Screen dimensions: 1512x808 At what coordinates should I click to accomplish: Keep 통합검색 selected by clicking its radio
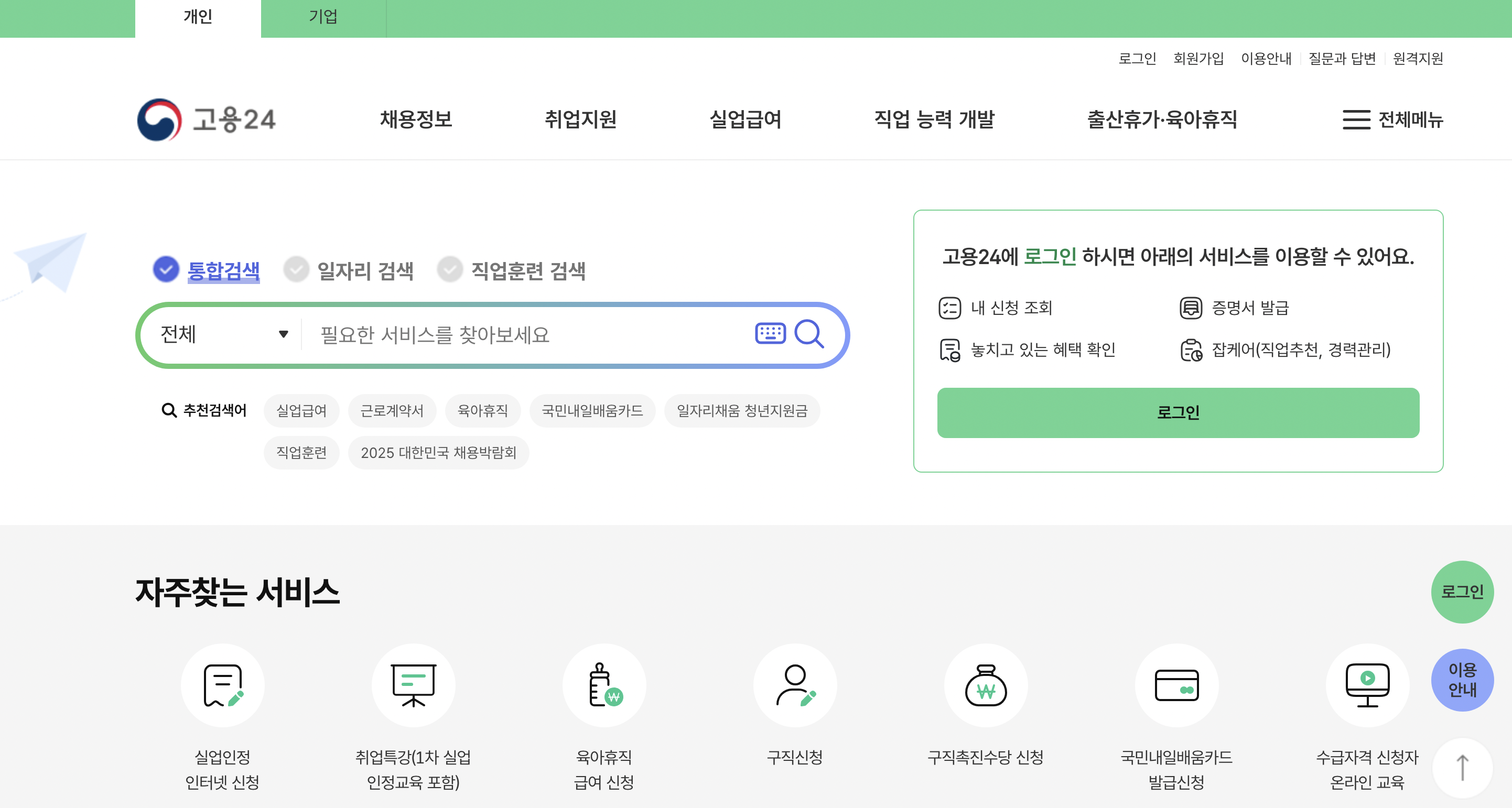coord(166,270)
